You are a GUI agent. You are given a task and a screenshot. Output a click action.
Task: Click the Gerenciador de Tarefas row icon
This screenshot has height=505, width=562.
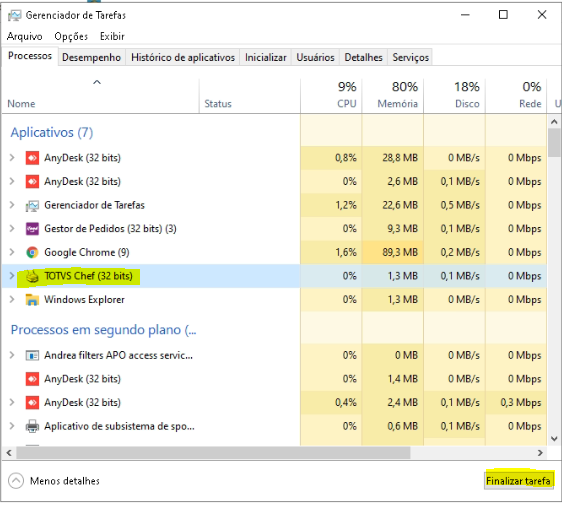[32, 205]
